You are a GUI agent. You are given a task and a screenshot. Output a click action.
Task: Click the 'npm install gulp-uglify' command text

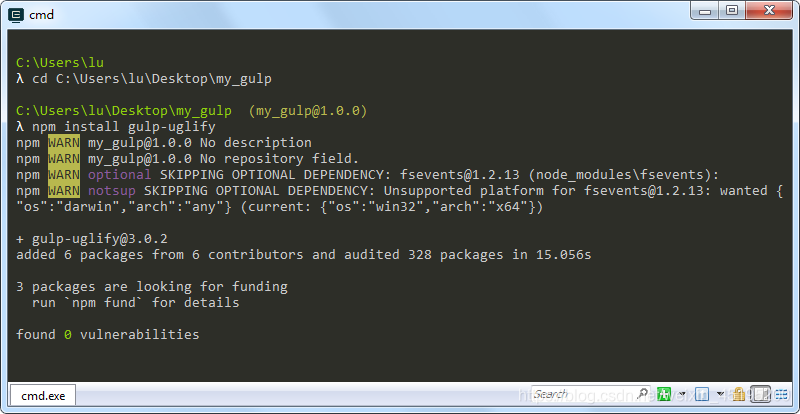[124, 127]
